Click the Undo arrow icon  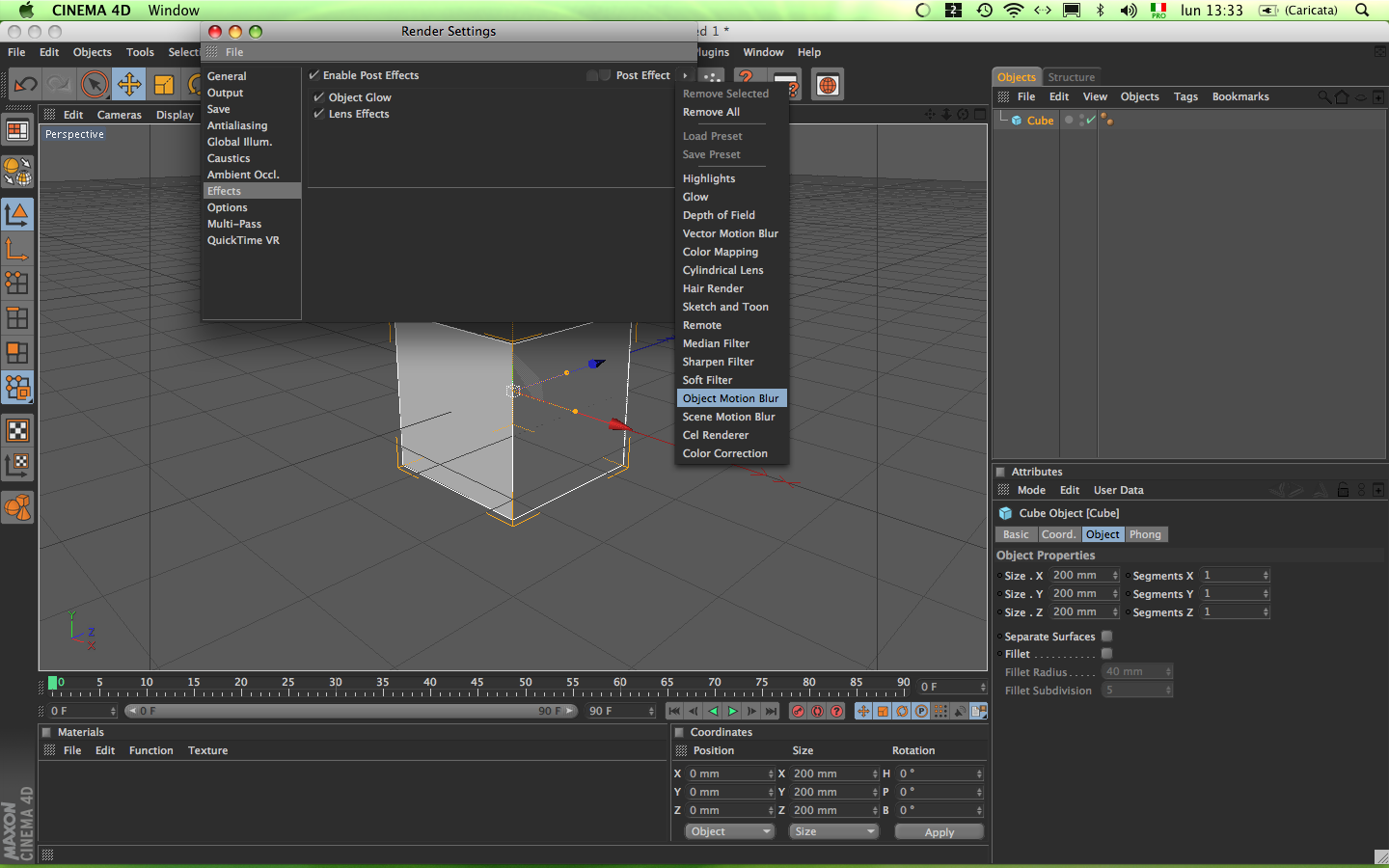point(25,85)
